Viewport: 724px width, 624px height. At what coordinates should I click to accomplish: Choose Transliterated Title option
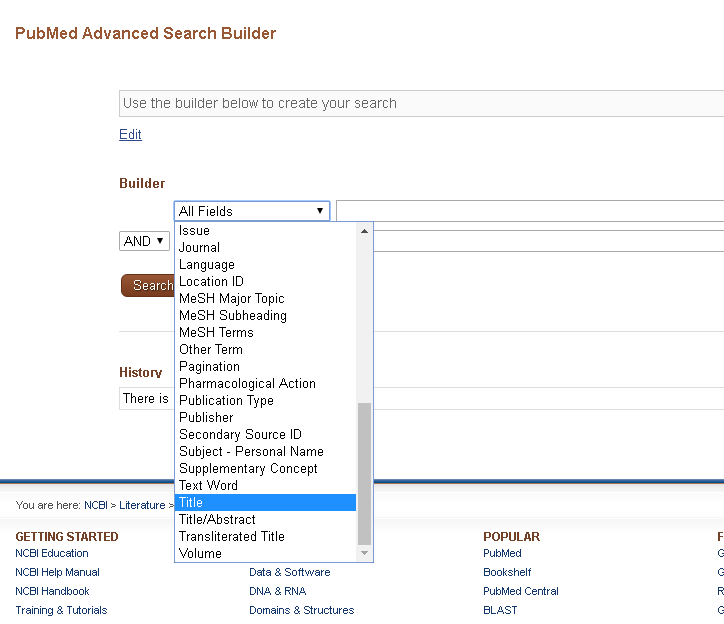pos(265,537)
